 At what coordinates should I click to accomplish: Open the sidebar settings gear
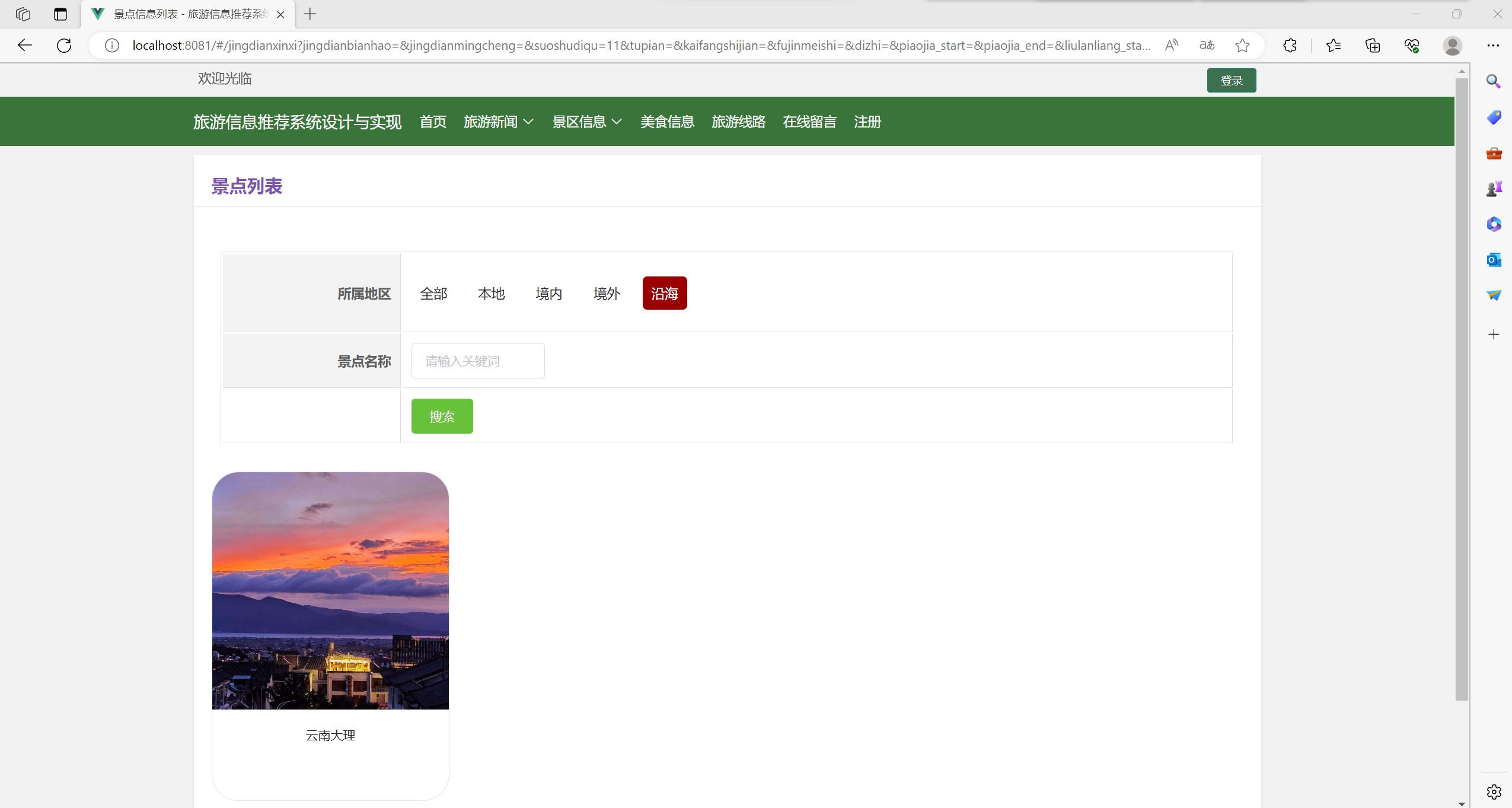[x=1494, y=791]
